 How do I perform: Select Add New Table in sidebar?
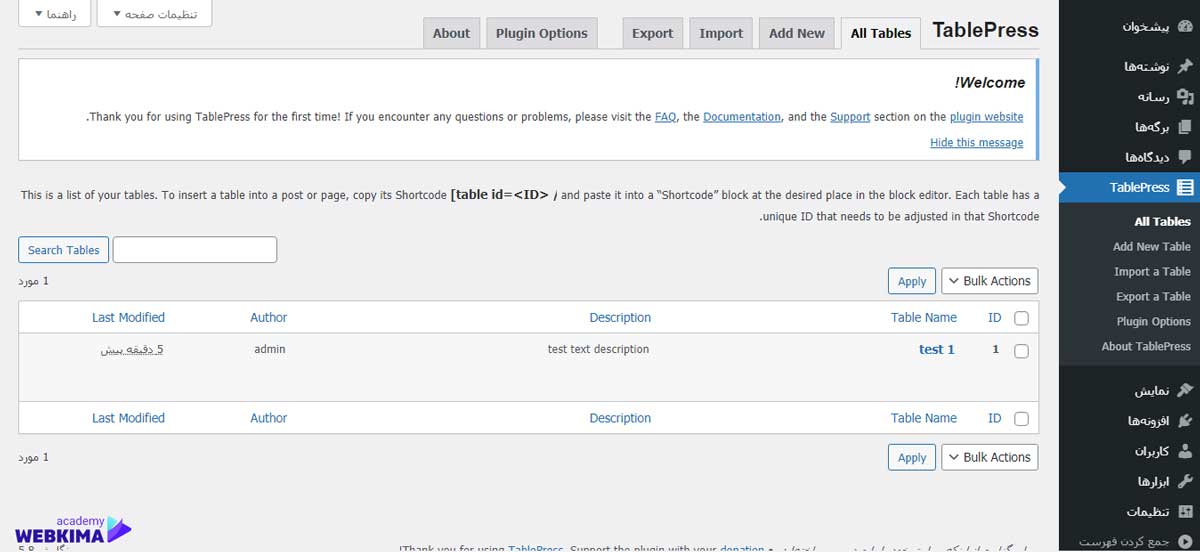pos(1152,246)
